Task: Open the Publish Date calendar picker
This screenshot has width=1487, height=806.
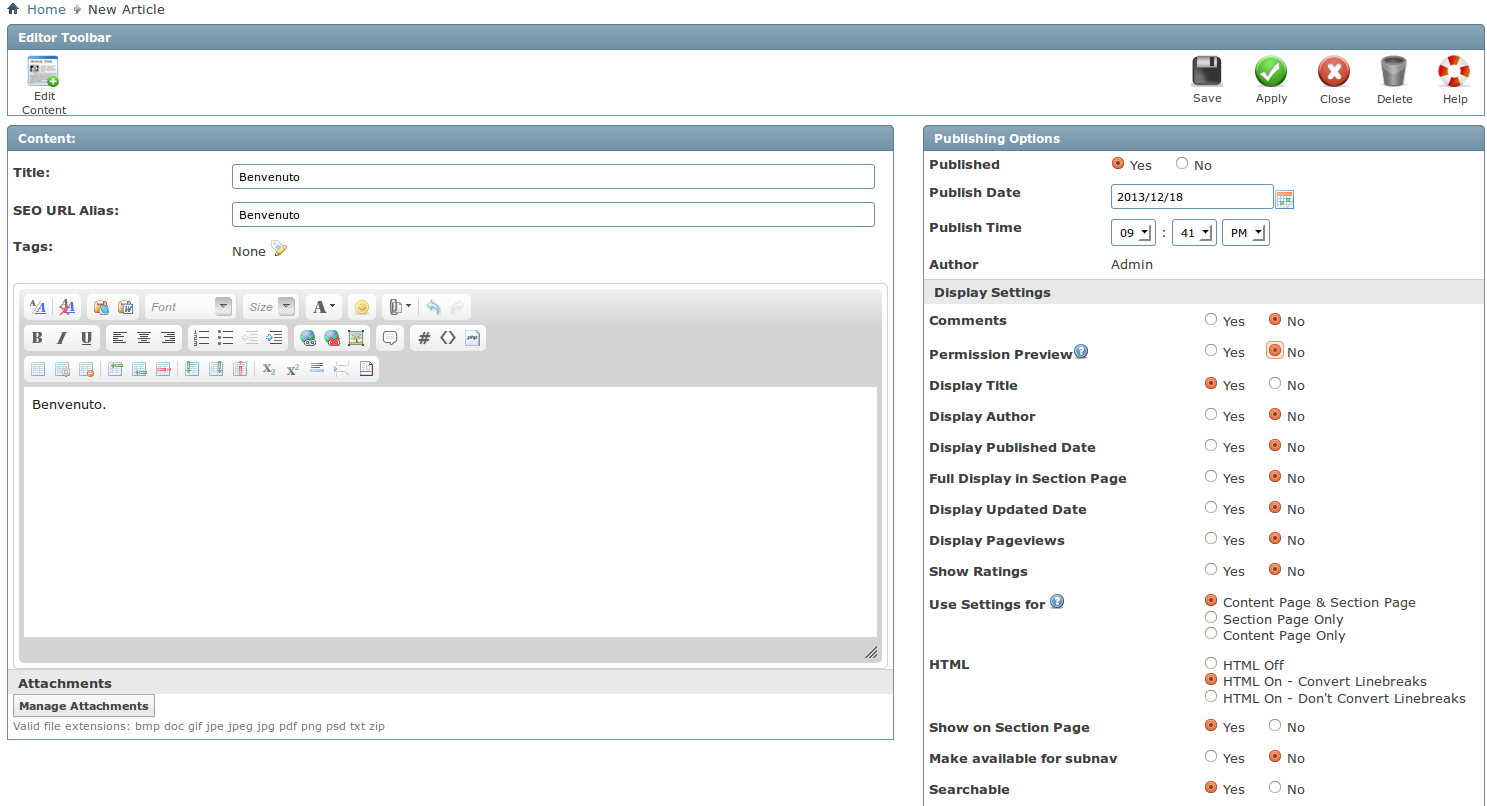Action: click(x=1285, y=198)
